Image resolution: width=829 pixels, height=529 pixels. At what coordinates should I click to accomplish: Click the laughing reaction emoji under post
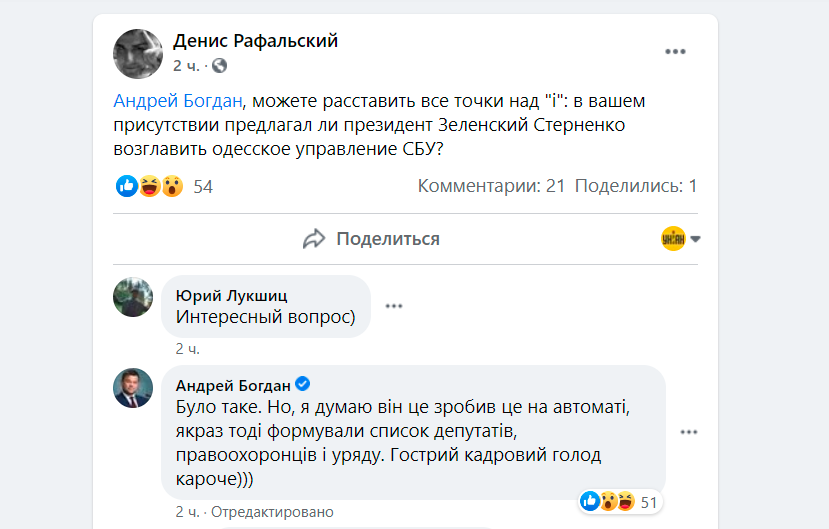click(149, 186)
